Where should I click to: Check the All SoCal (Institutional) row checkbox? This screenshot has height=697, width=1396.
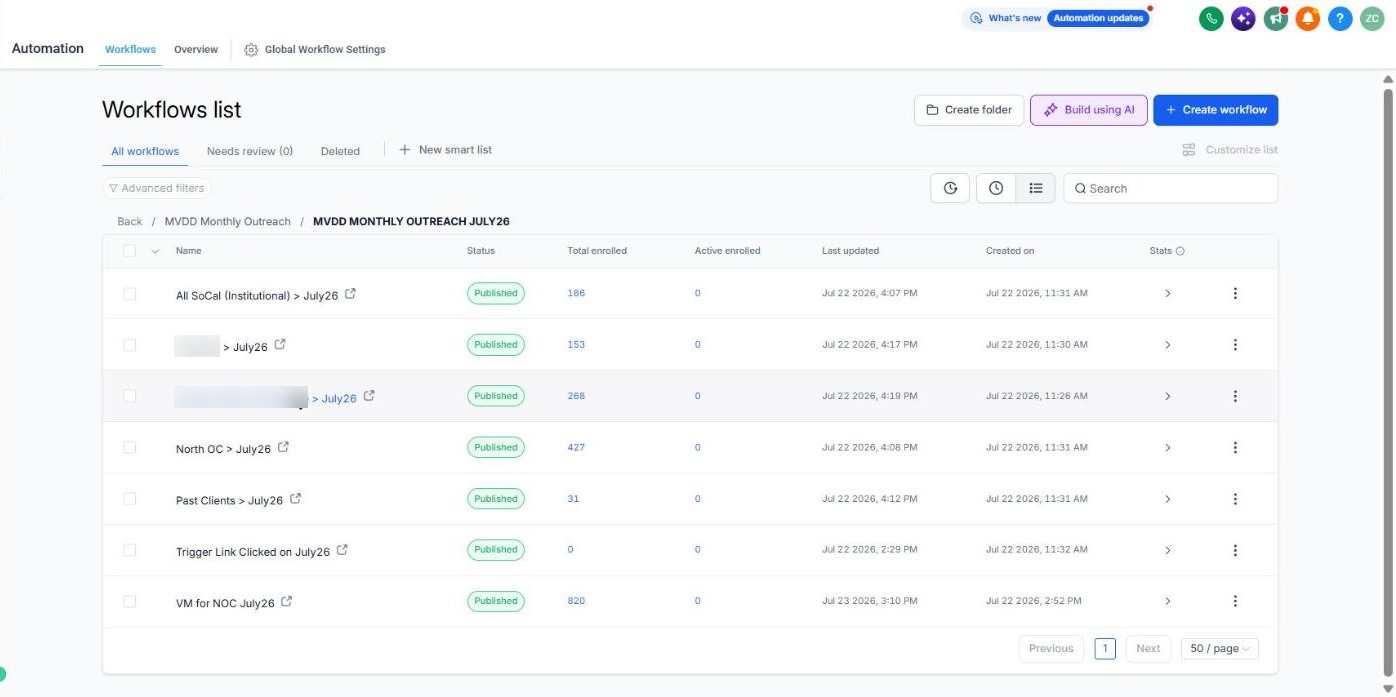coord(129,293)
